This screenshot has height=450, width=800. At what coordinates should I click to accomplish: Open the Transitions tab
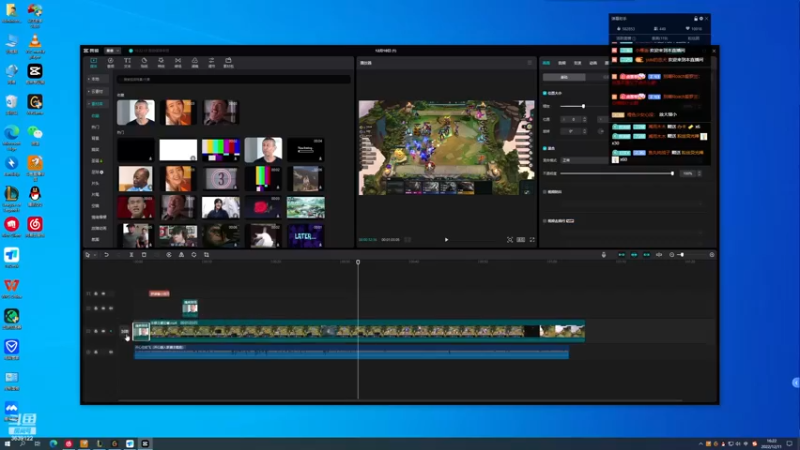point(178,62)
